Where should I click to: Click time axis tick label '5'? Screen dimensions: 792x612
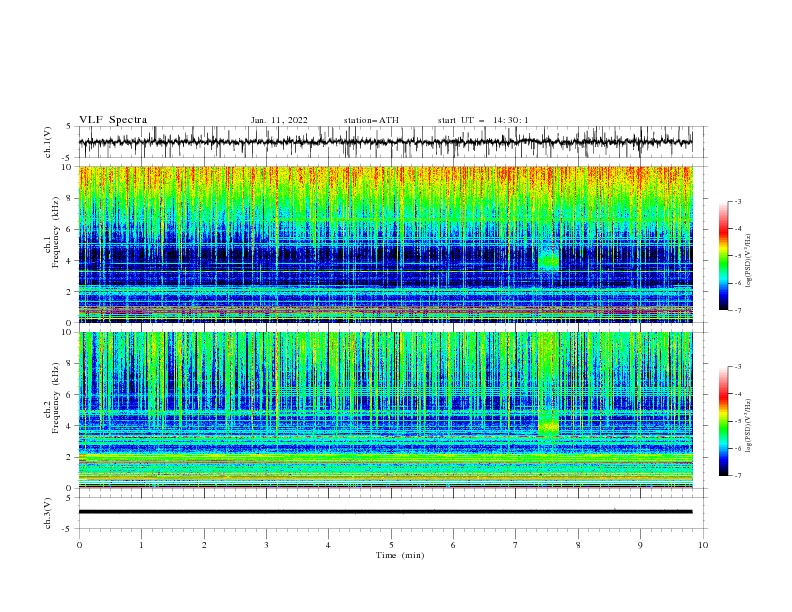(x=391, y=545)
